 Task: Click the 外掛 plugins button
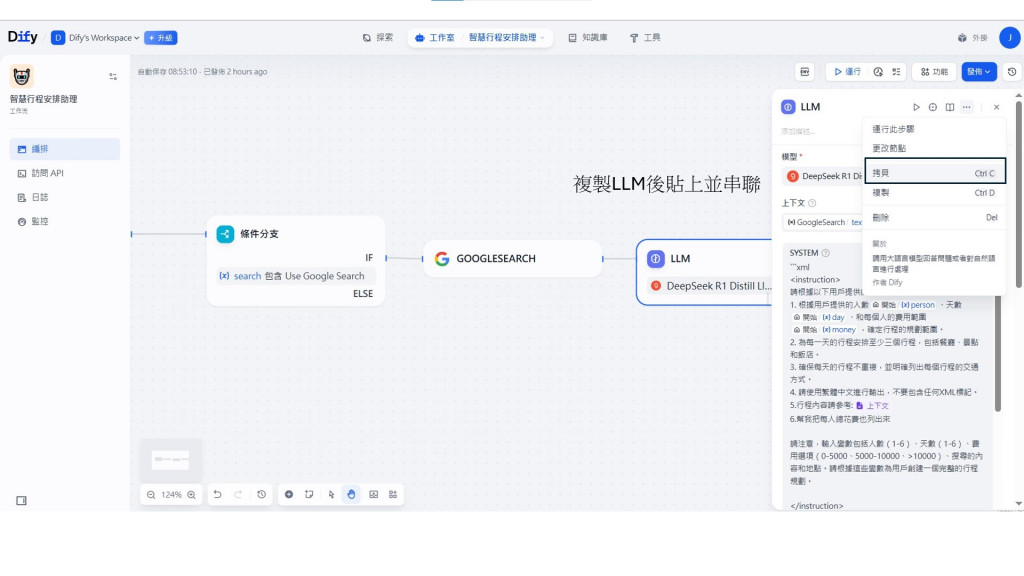click(x=973, y=38)
